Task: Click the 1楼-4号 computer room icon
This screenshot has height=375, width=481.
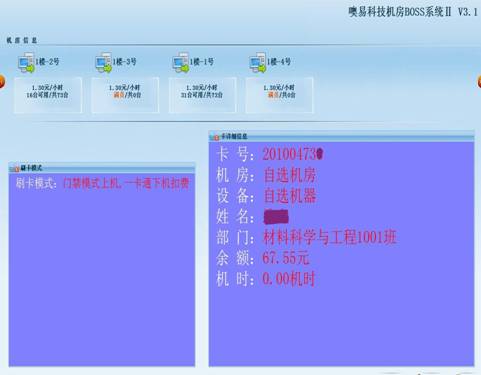Action: click(x=258, y=62)
